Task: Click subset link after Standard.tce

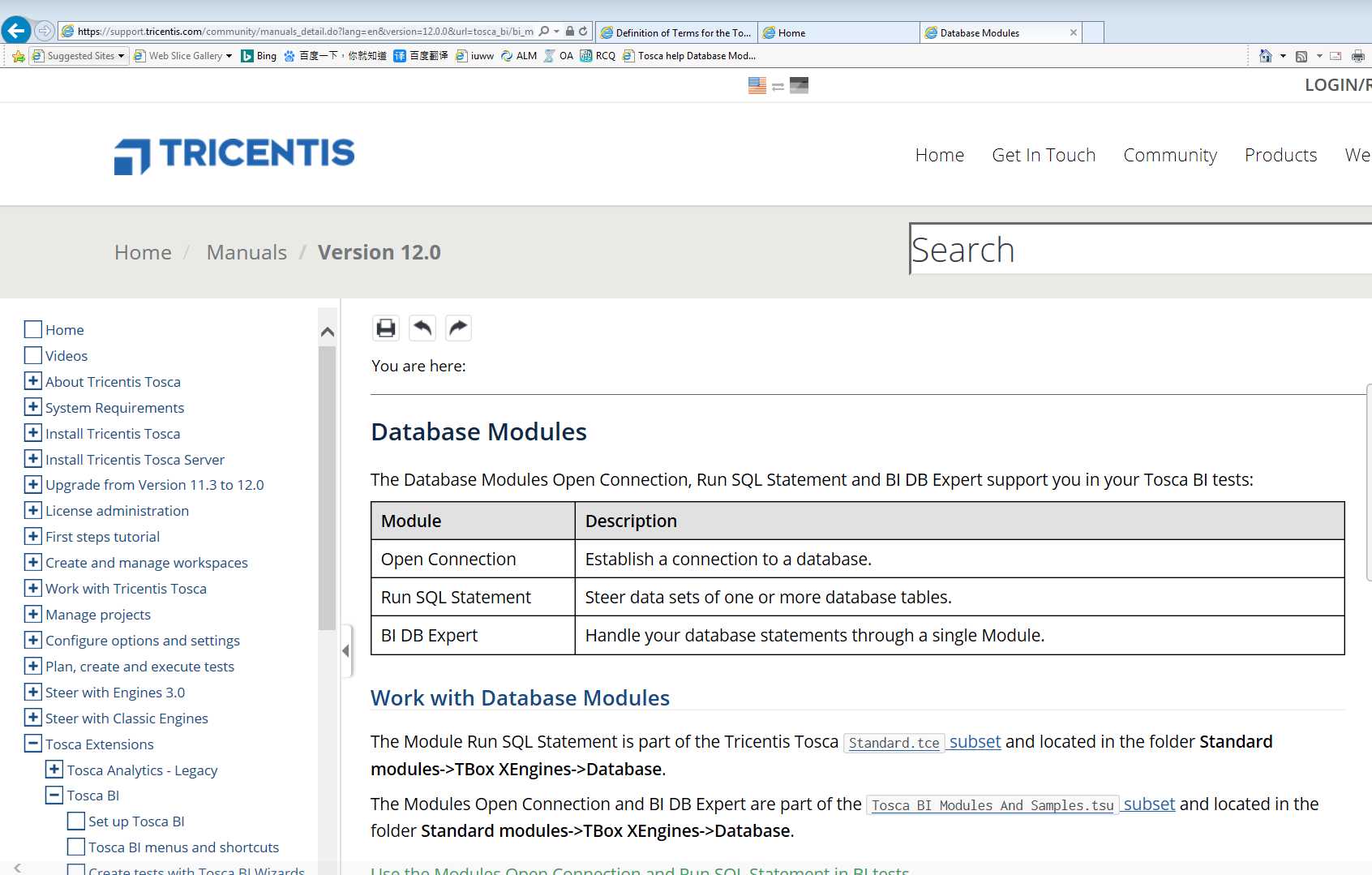Action: click(x=975, y=741)
